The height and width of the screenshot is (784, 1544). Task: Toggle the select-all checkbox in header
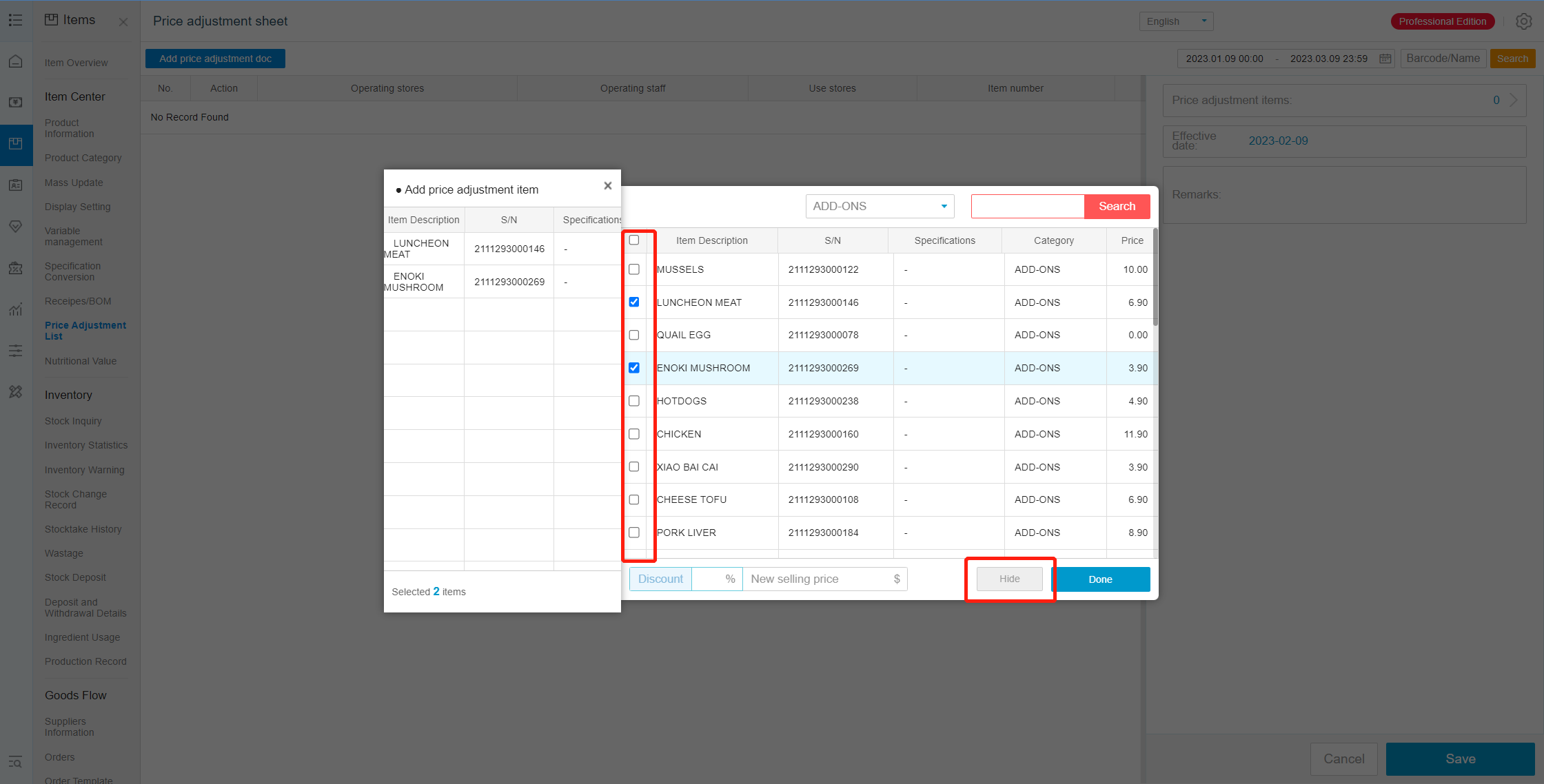pyautogui.click(x=634, y=240)
